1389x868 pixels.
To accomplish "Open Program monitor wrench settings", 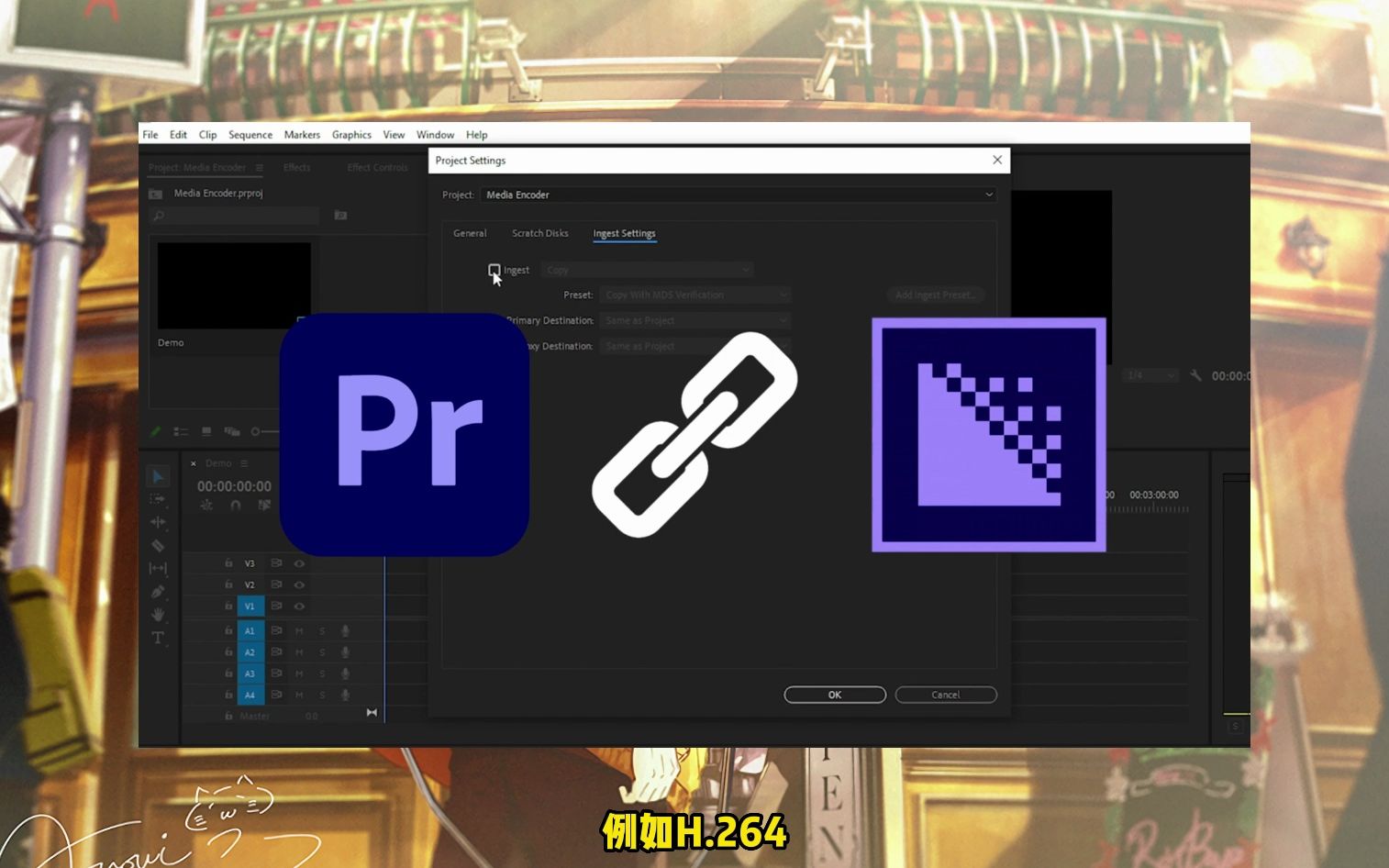I will 1195,375.
